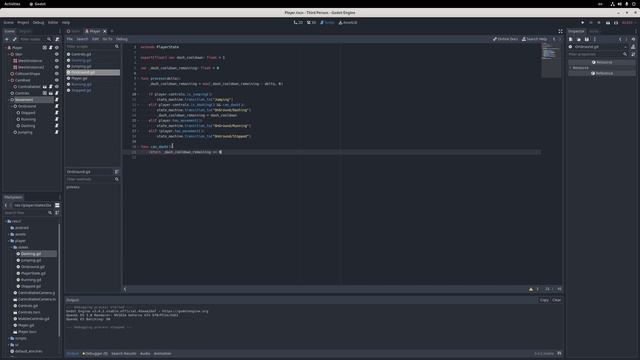Click the code minimap preview

(551, 60)
